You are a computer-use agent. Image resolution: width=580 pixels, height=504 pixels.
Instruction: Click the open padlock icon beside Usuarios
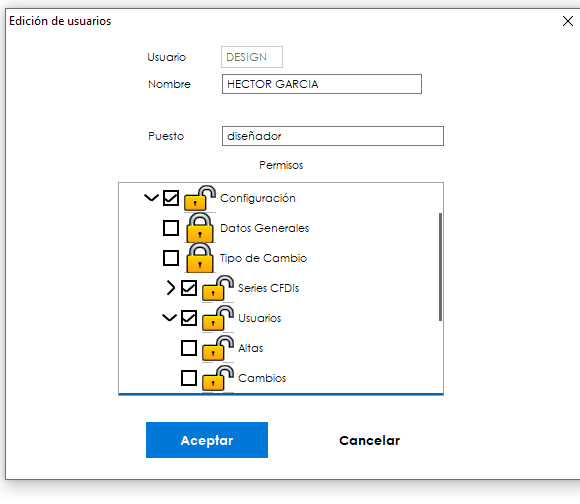point(218,318)
